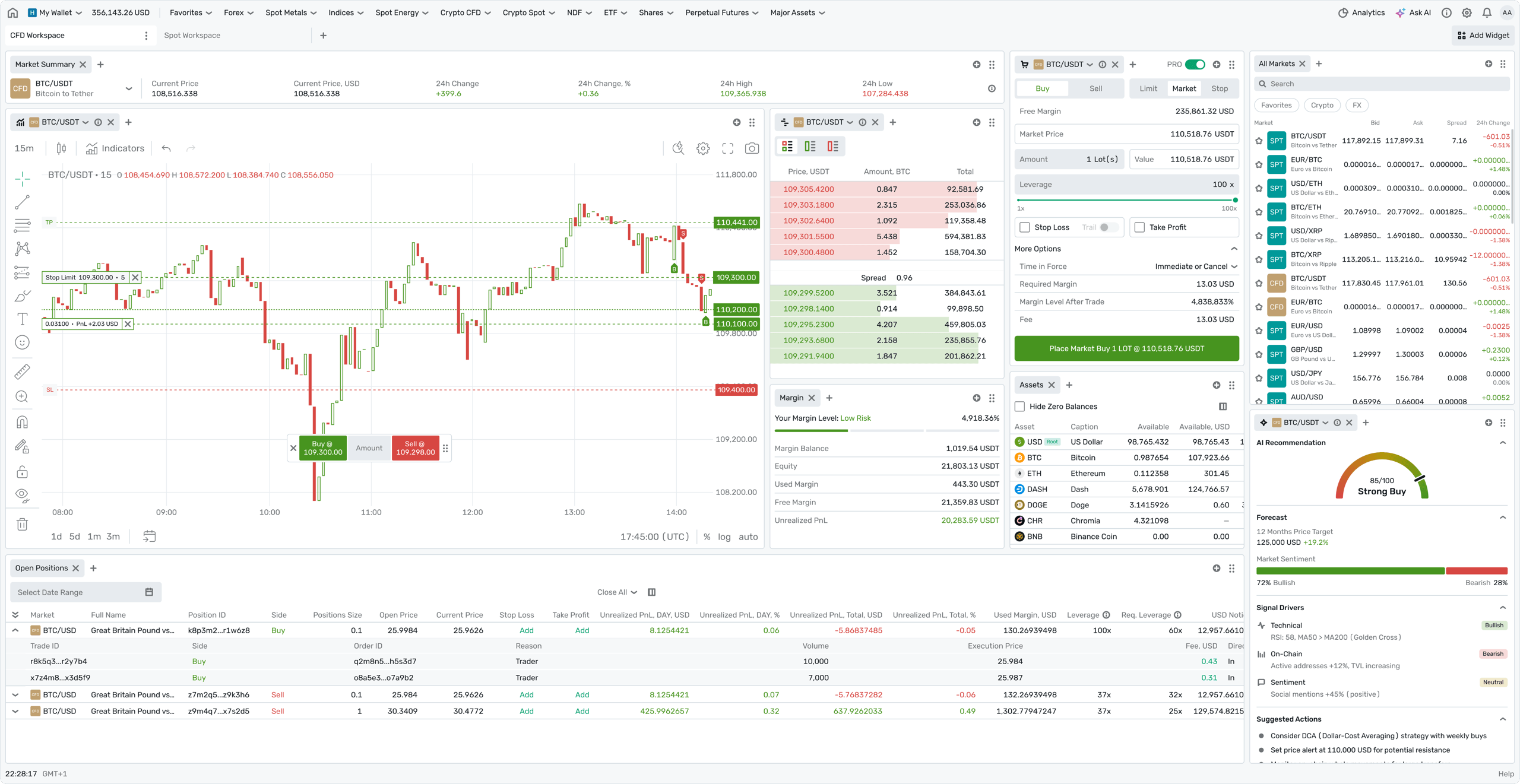Open Time in Force dropdown

click(1196, 266)
